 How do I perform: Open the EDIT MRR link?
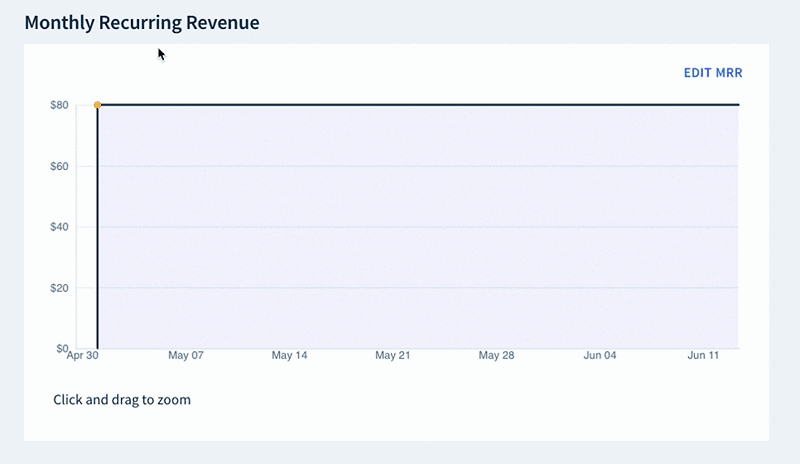(x=713, y=72)
